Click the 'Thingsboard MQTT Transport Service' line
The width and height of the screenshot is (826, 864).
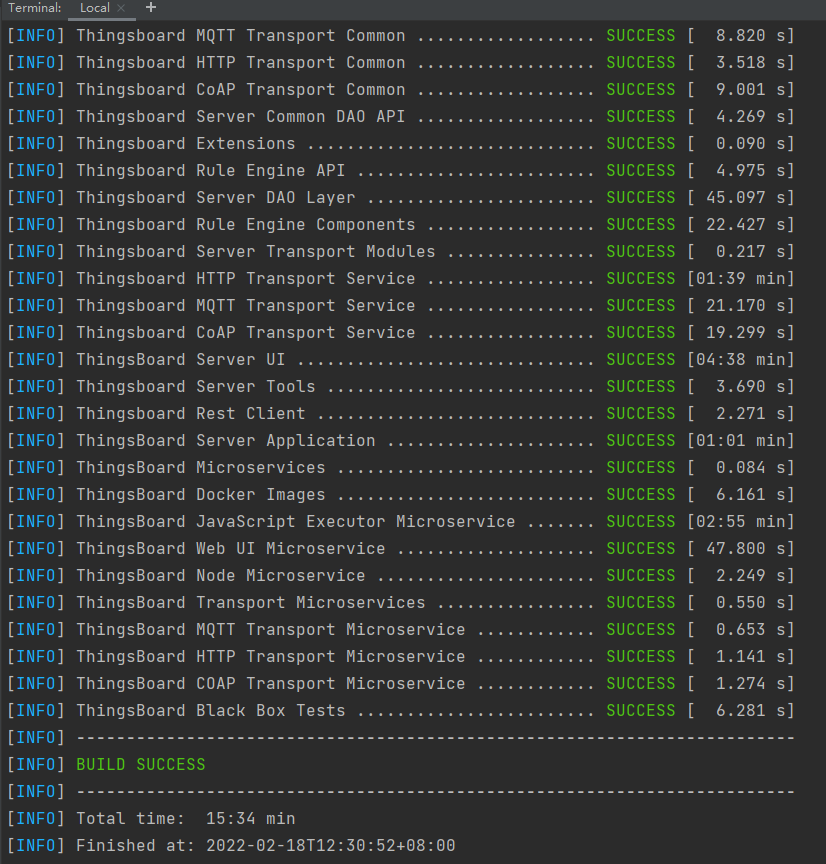point(401,306)
